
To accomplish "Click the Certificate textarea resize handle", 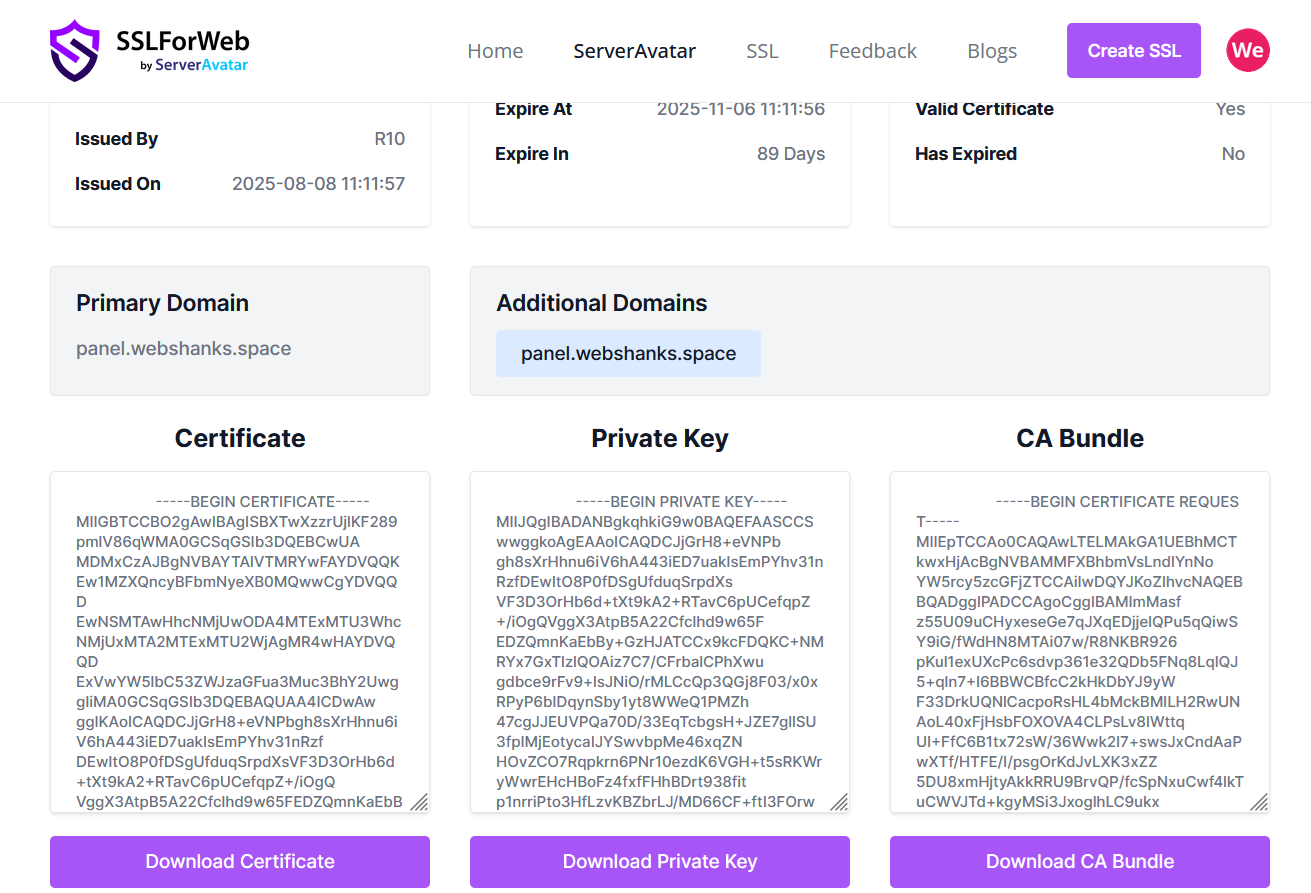I will point(420,802).
